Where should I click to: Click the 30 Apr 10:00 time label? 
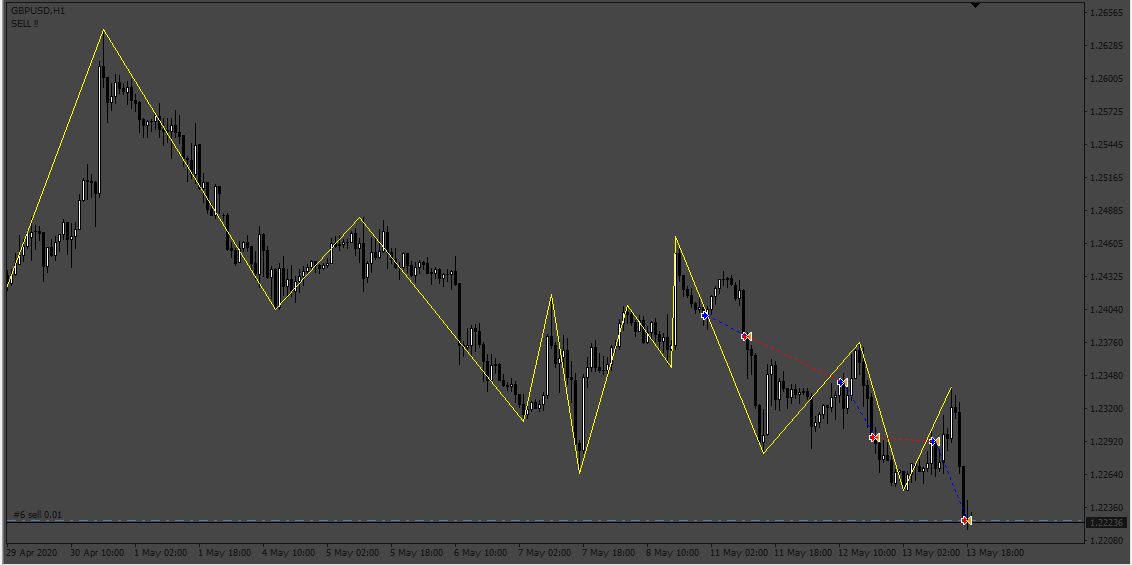pyautogui.click(x=96, y=553)
